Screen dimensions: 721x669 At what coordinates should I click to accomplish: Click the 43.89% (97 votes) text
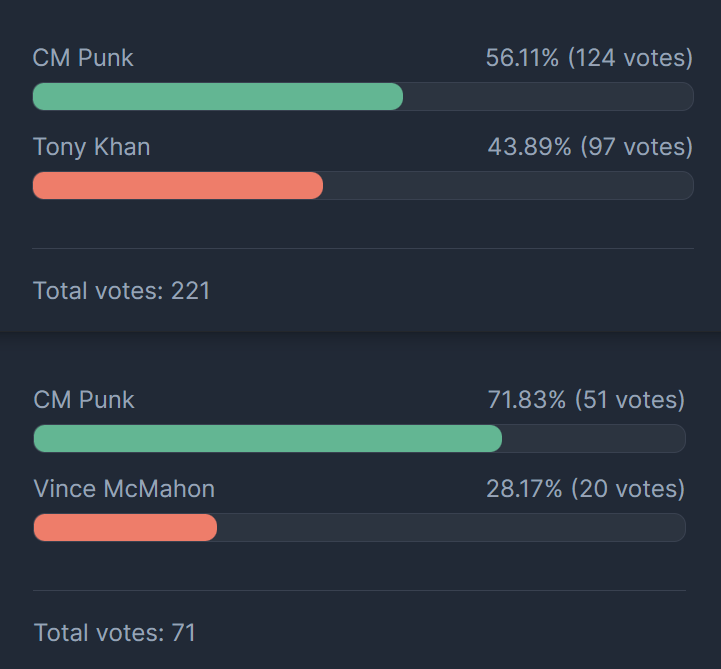(590, 147)
